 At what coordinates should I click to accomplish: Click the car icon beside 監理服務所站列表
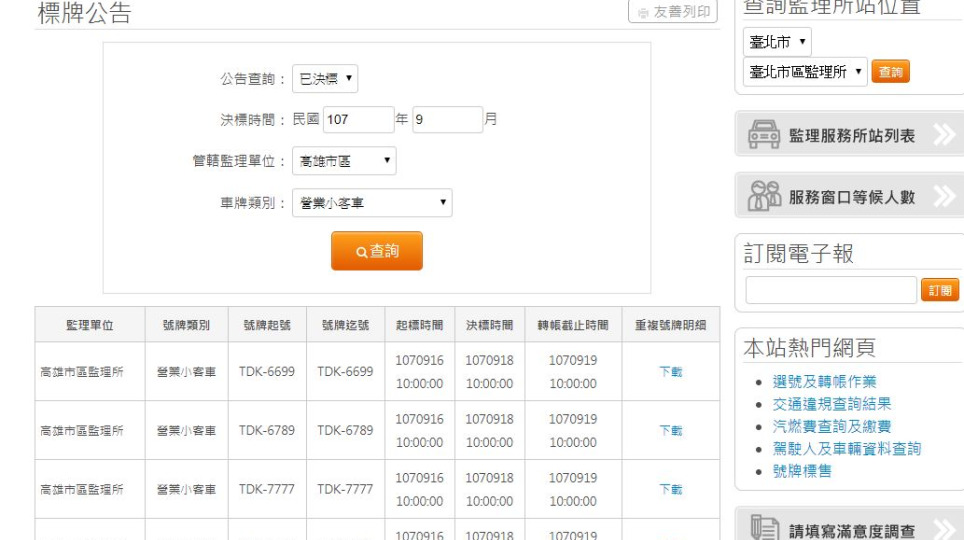pos(764,135)
